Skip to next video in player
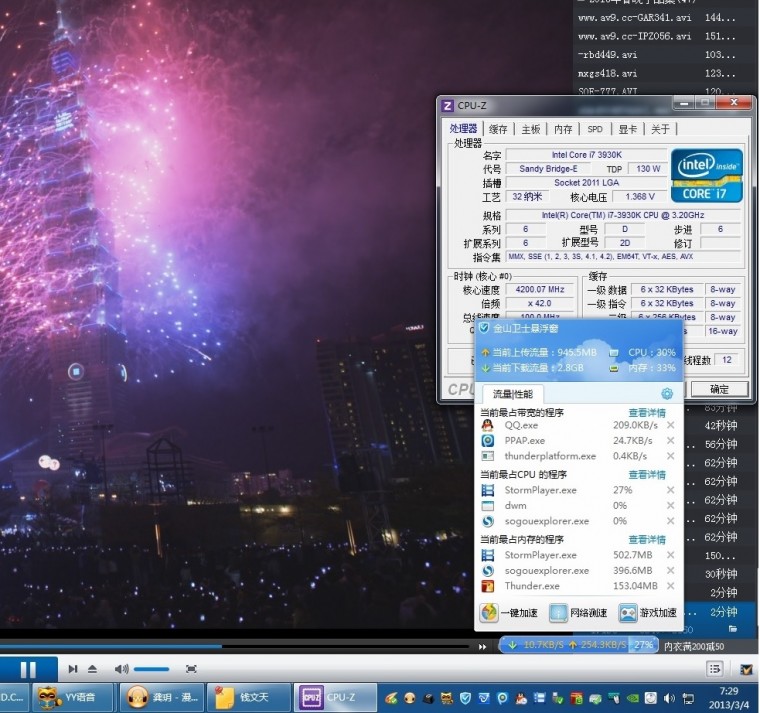The image size is (760, 713). coord(73,669)
